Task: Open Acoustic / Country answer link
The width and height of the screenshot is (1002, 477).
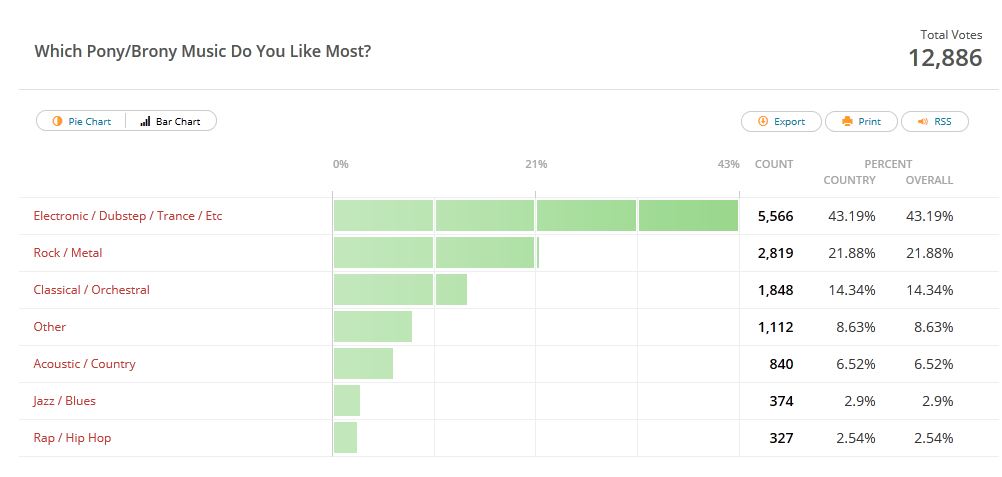Action: tap(84, 364)
